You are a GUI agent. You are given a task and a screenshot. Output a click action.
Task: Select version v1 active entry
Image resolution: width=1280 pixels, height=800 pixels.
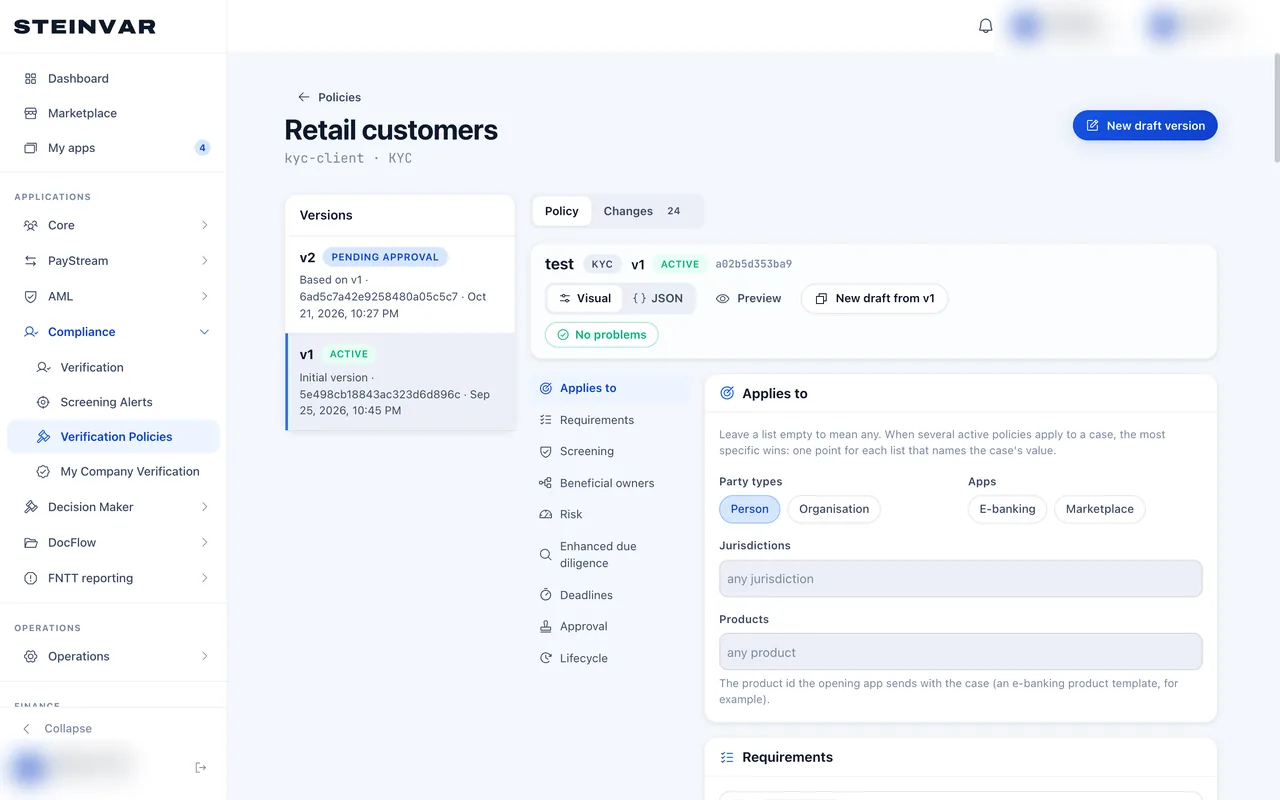(x=400, y=382)
